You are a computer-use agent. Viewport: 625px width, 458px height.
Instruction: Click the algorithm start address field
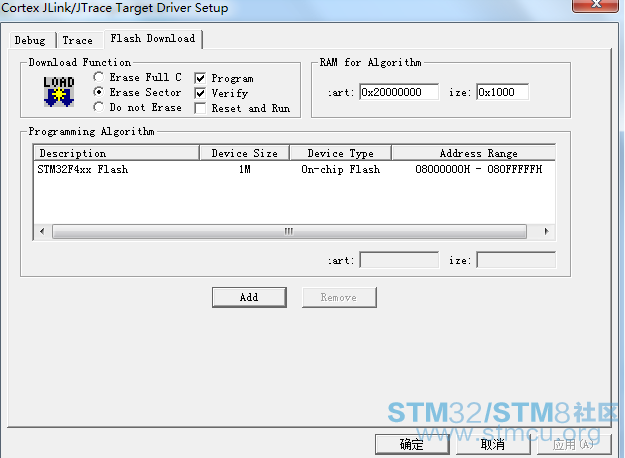click(x=399, y=260)
